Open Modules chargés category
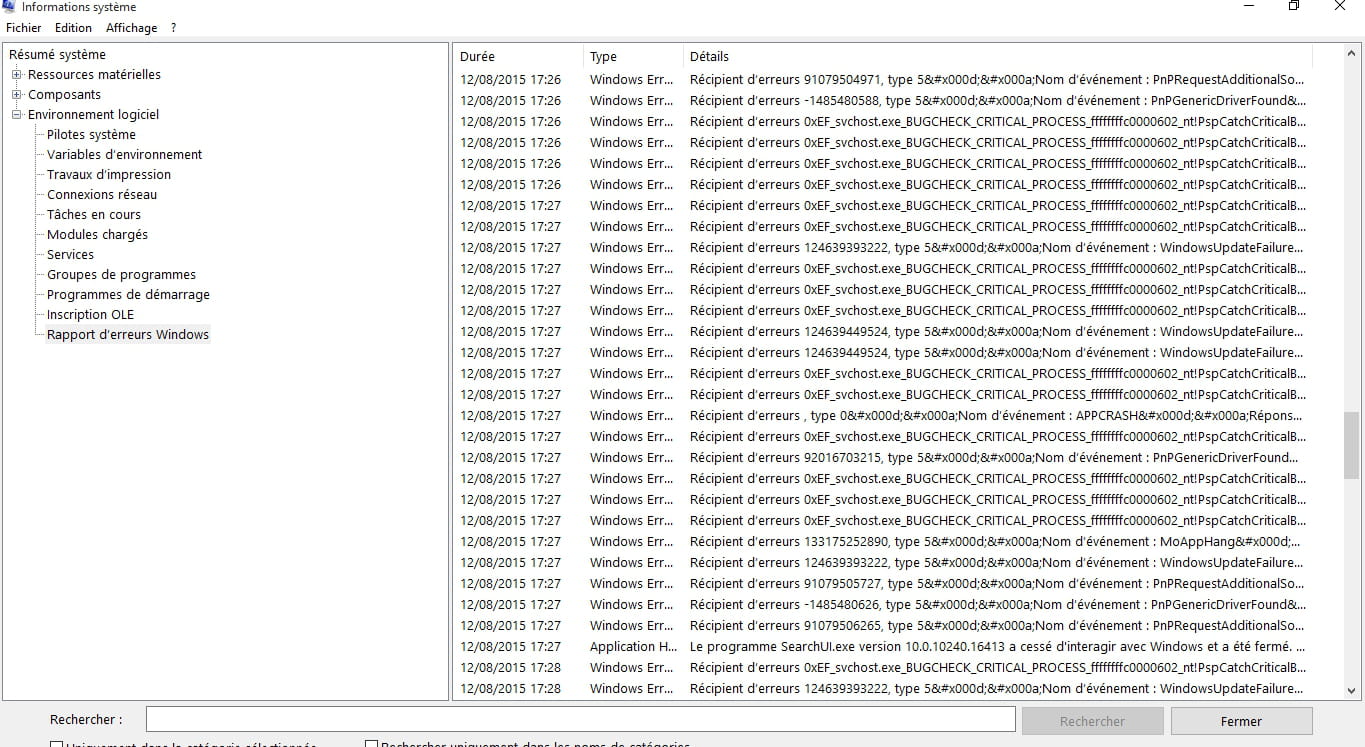Viewport: 1365px width, 747px height. [x=97, y=235]
